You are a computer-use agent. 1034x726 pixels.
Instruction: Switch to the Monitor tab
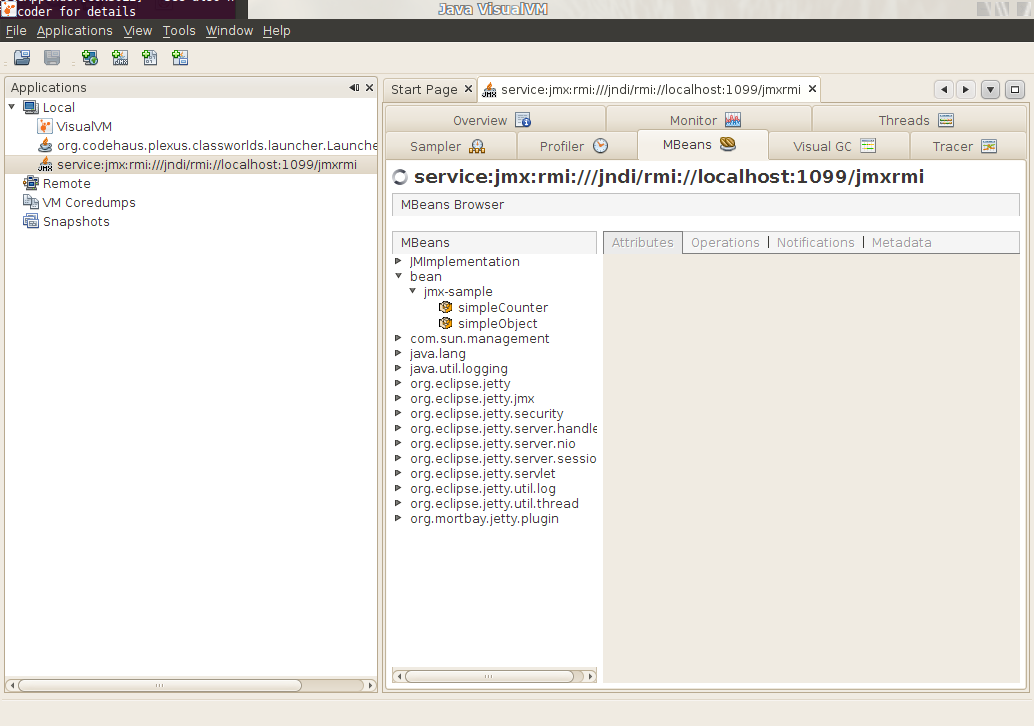(708, 120)
